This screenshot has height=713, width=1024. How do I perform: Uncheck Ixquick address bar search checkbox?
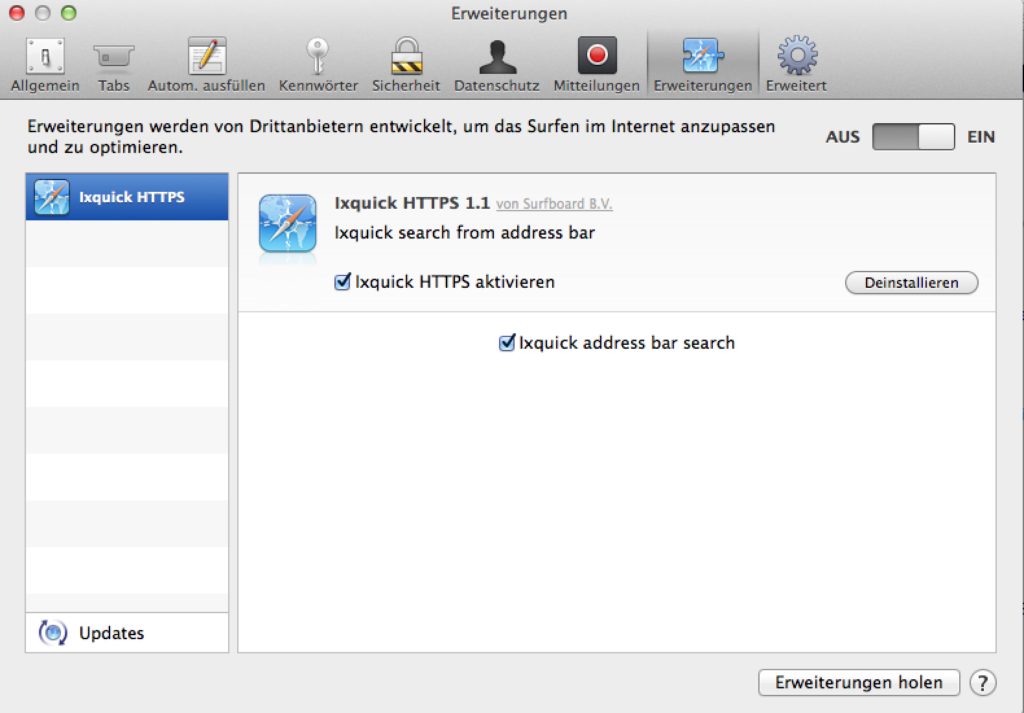507,343
